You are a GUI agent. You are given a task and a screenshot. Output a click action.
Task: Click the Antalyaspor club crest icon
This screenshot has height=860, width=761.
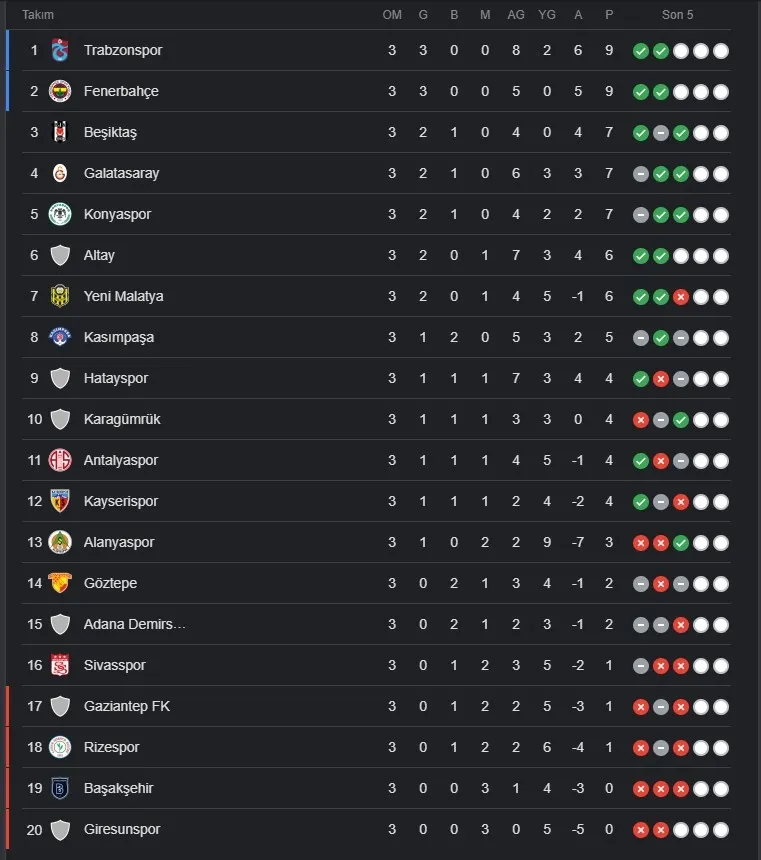pos(60,460)
